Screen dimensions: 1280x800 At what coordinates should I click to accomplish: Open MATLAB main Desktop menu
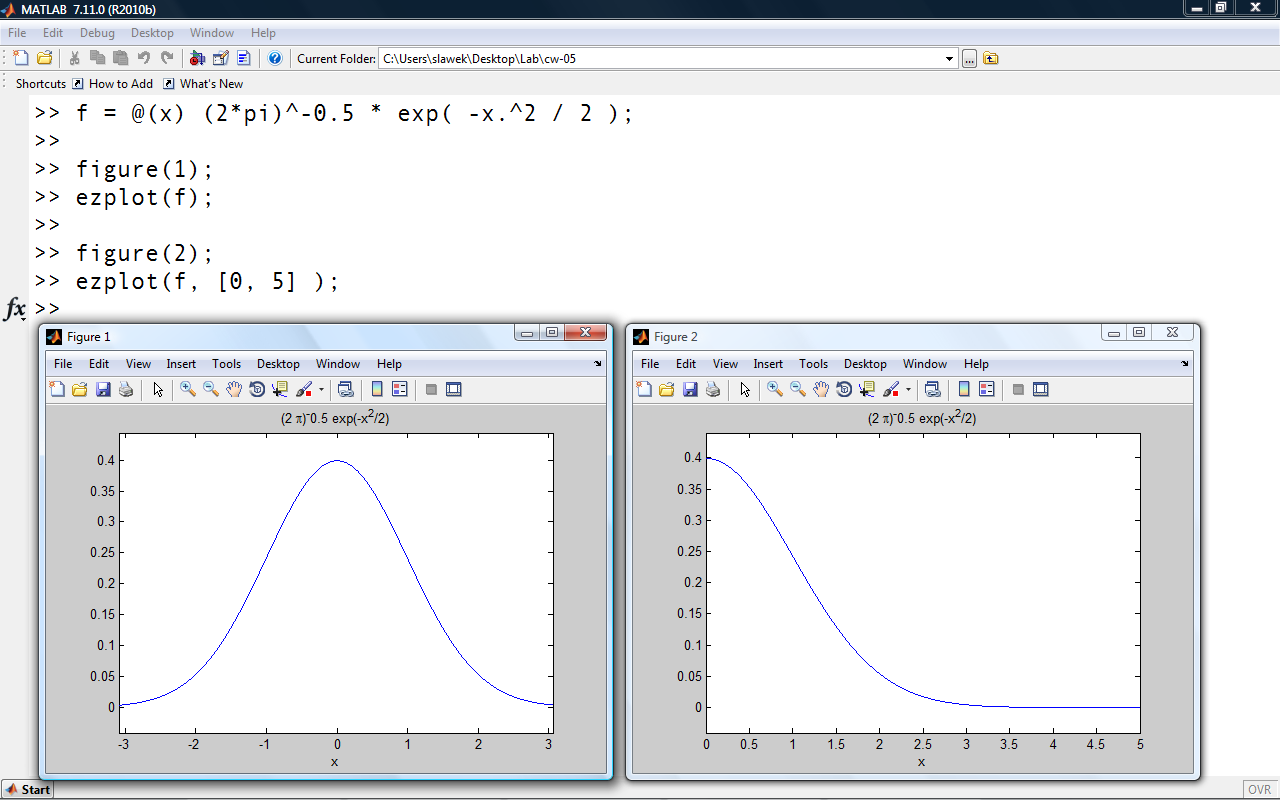click(x=152, y=33)
